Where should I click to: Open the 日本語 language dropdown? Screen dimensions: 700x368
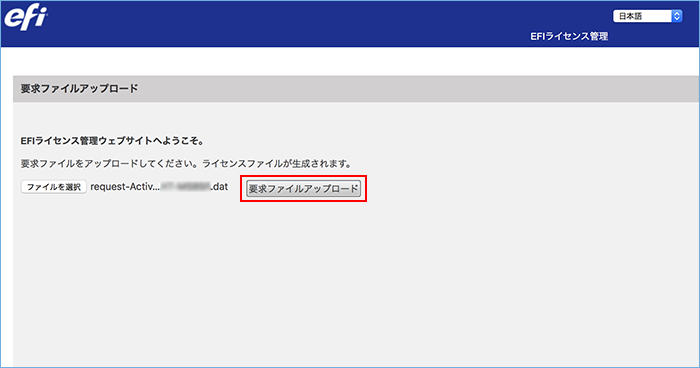tap(647, 16)
